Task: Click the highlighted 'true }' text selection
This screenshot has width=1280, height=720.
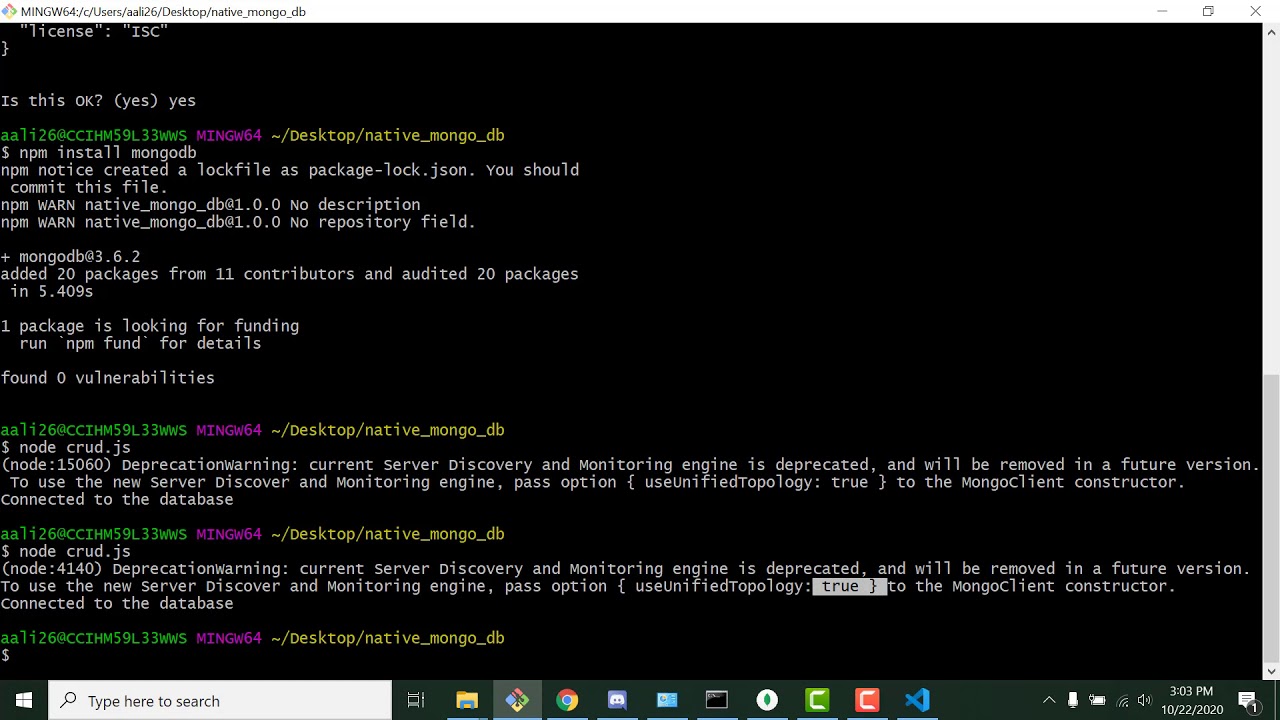Action: click(849, 586)
